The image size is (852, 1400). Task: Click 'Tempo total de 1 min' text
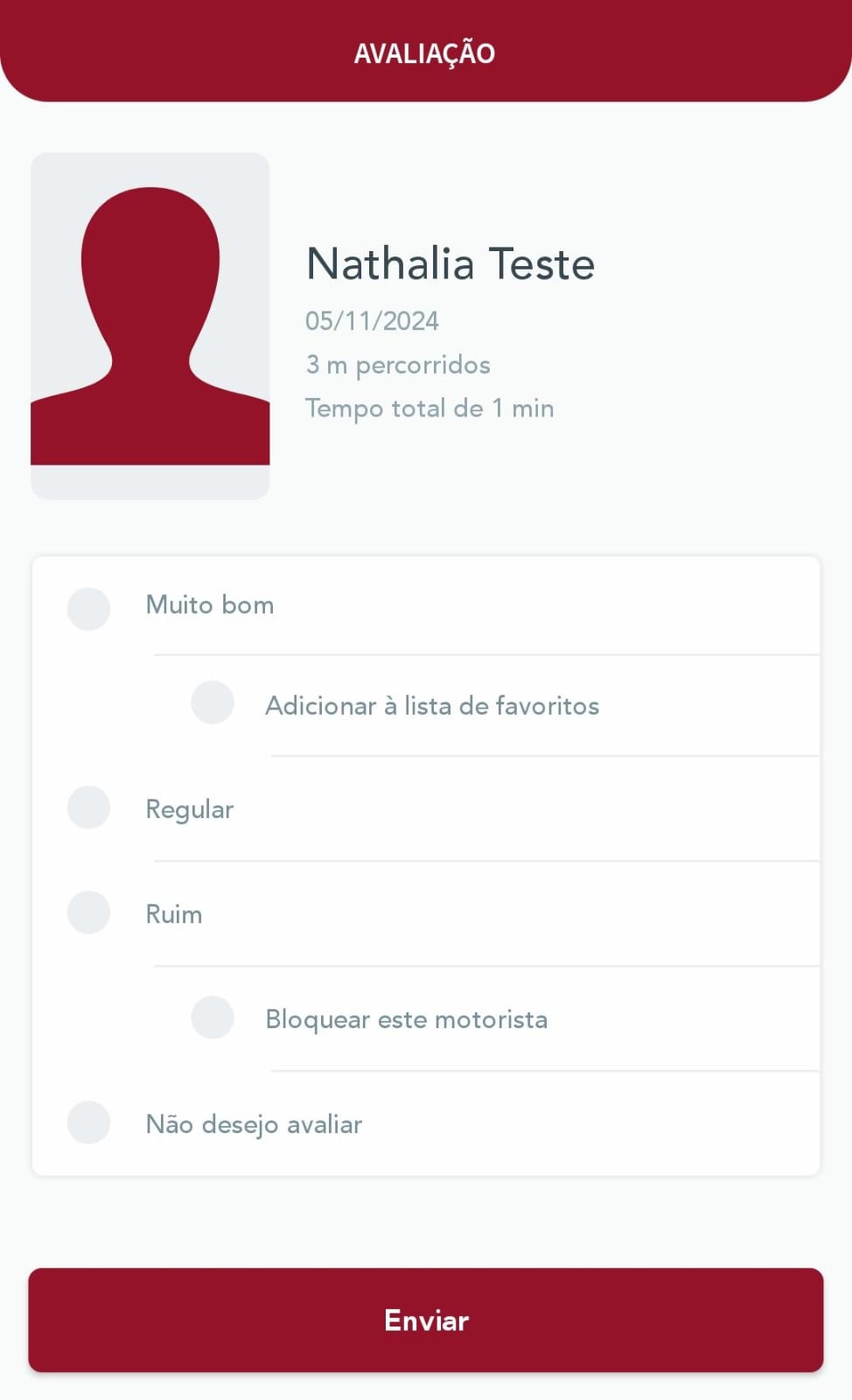(x=429, y=409)
